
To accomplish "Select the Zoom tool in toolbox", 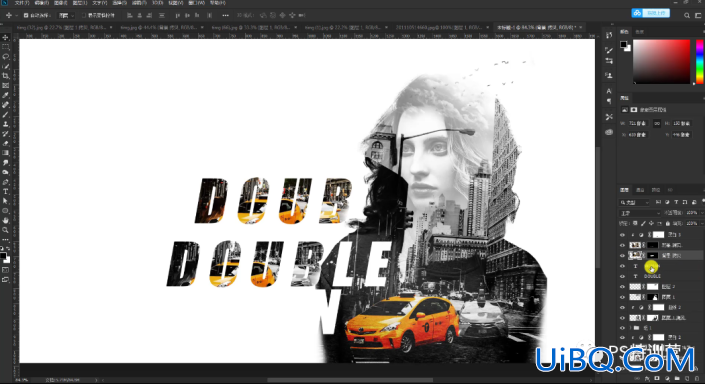I will 5,230.
